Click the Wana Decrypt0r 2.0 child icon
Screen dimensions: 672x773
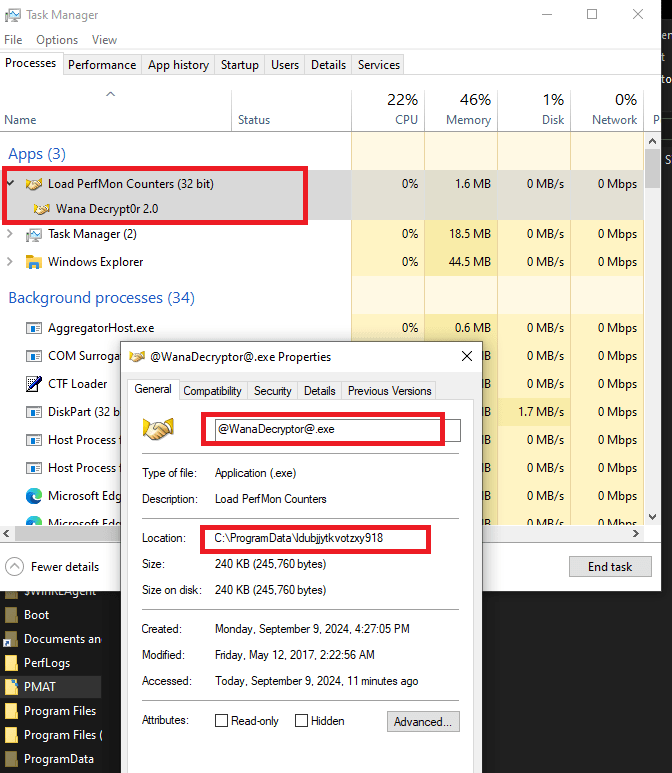41,209
